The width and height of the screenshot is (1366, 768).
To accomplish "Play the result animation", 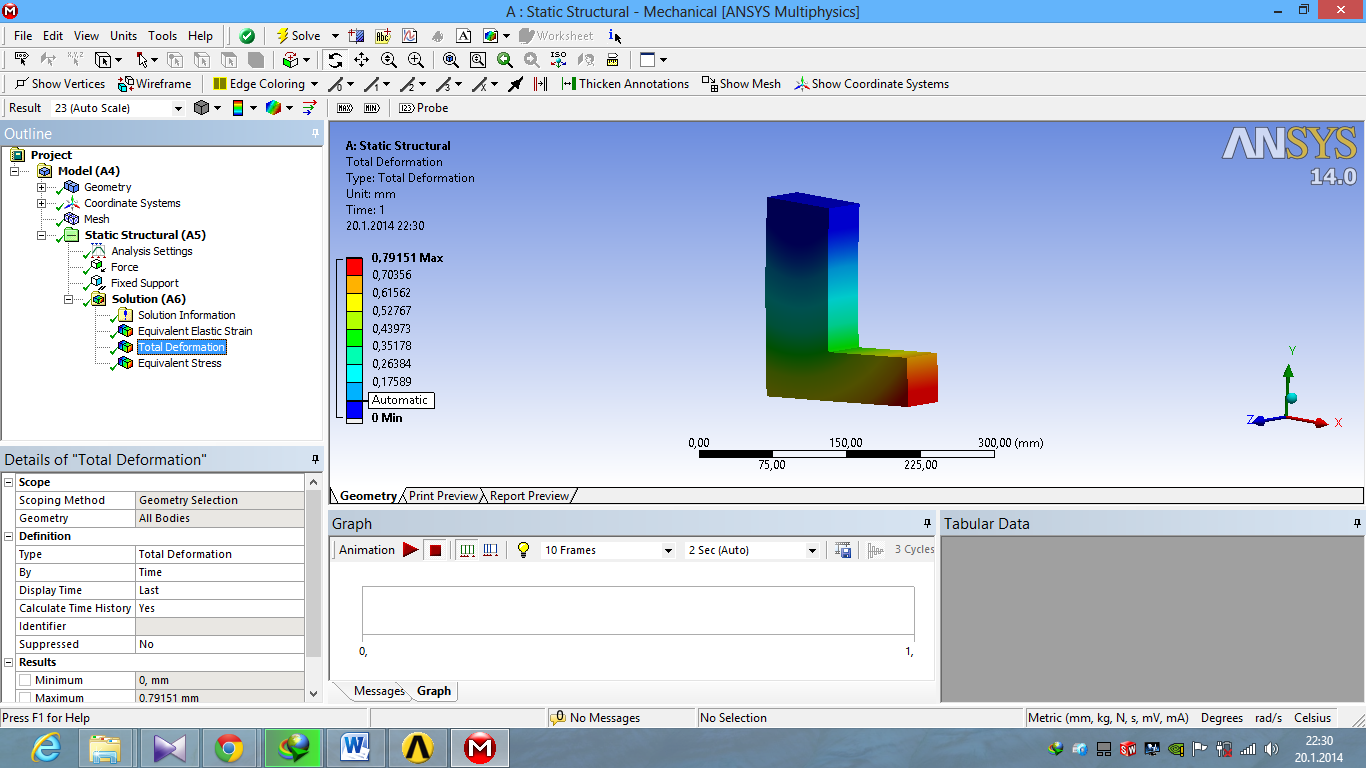I will click(410, 550).
